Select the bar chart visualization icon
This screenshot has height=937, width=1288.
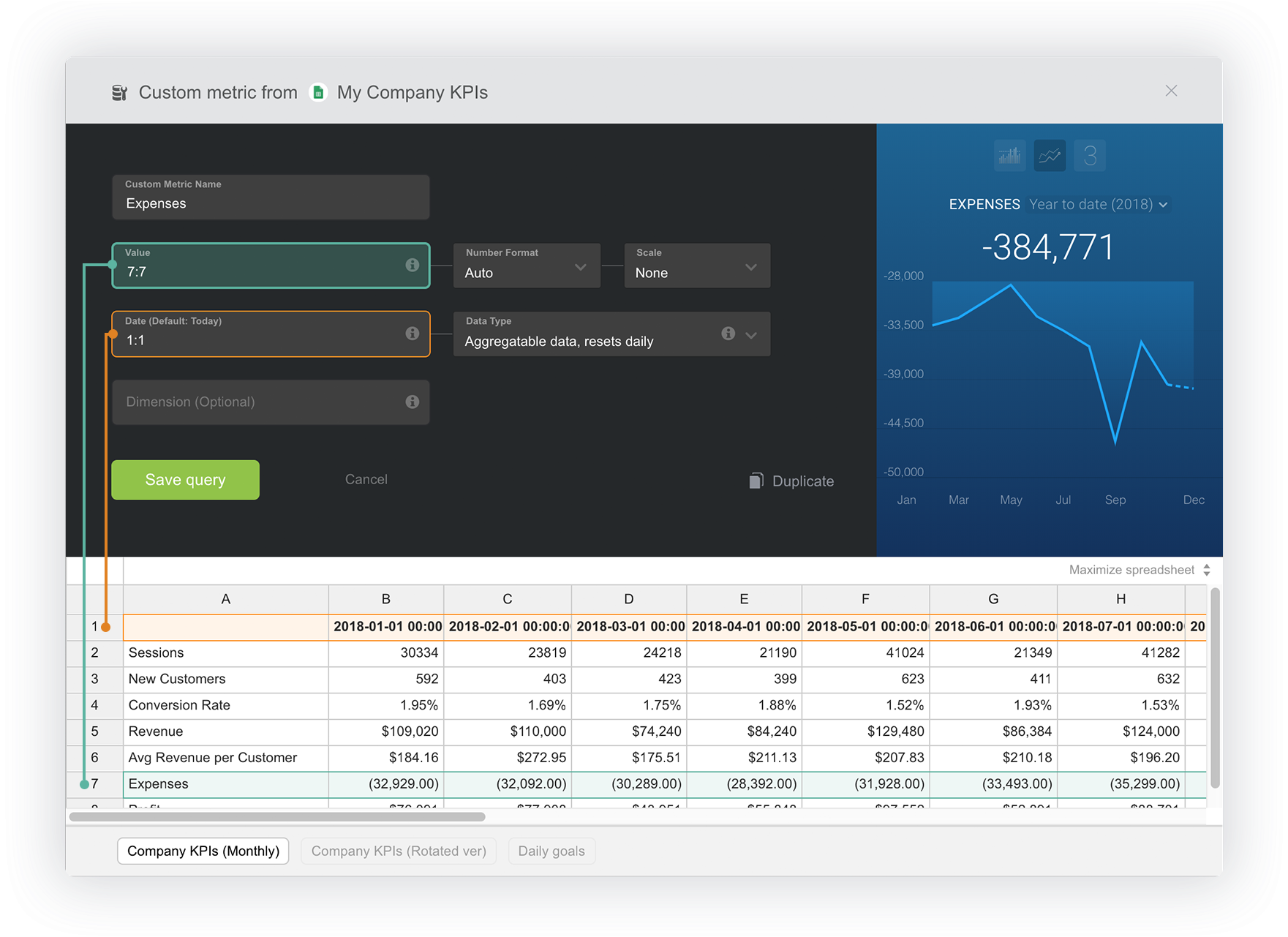point(1009,156)
